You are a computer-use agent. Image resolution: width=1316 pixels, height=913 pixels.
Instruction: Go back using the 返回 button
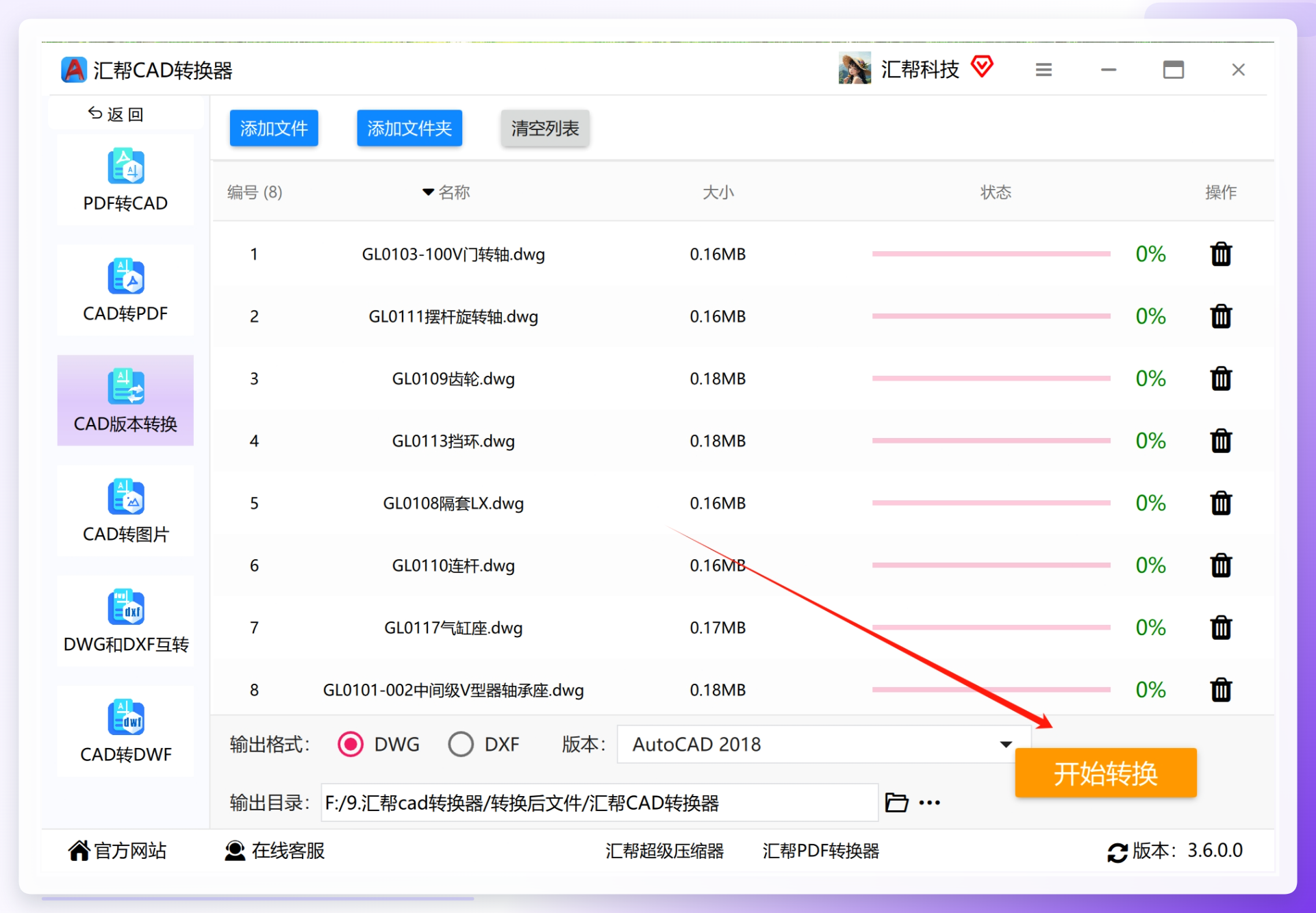(x=116, y=114)
